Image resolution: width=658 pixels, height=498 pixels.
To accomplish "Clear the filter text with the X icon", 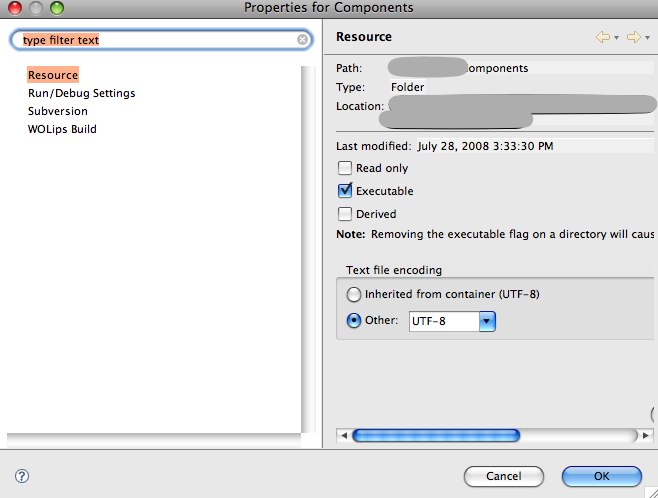I will click(x=303, y=40).
